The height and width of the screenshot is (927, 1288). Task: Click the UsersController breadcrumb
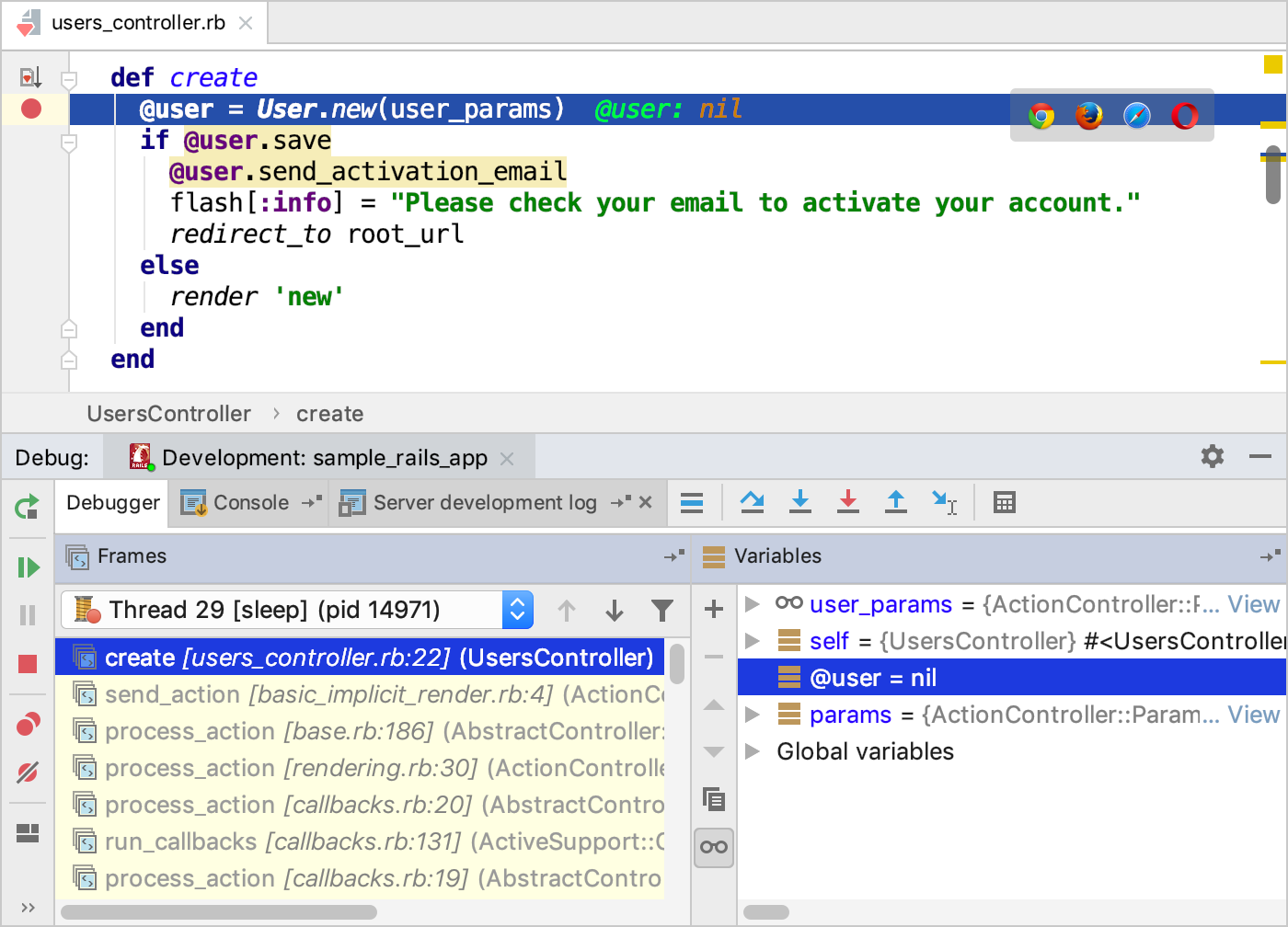click(169, 414)
